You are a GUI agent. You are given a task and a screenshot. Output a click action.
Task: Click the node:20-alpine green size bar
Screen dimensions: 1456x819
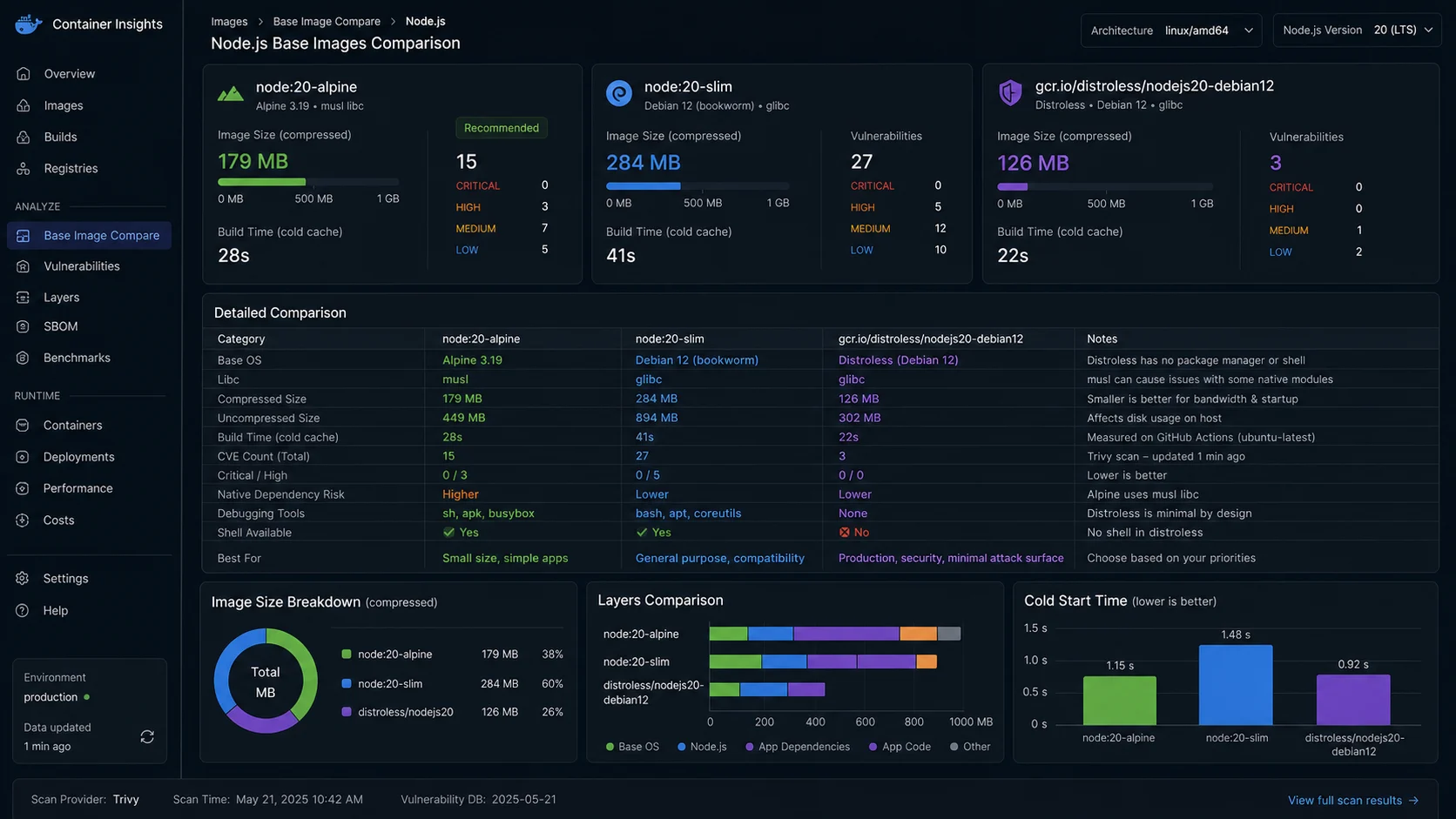pyautogui.click(x=261, y=182)
